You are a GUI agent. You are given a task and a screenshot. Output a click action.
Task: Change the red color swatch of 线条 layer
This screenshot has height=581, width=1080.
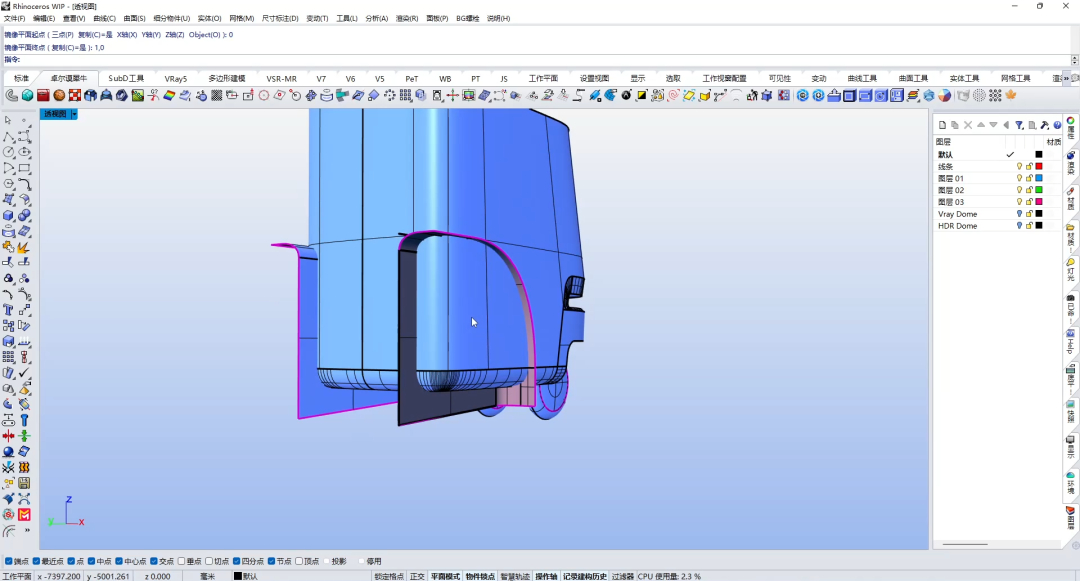(x=1039, y=167)
